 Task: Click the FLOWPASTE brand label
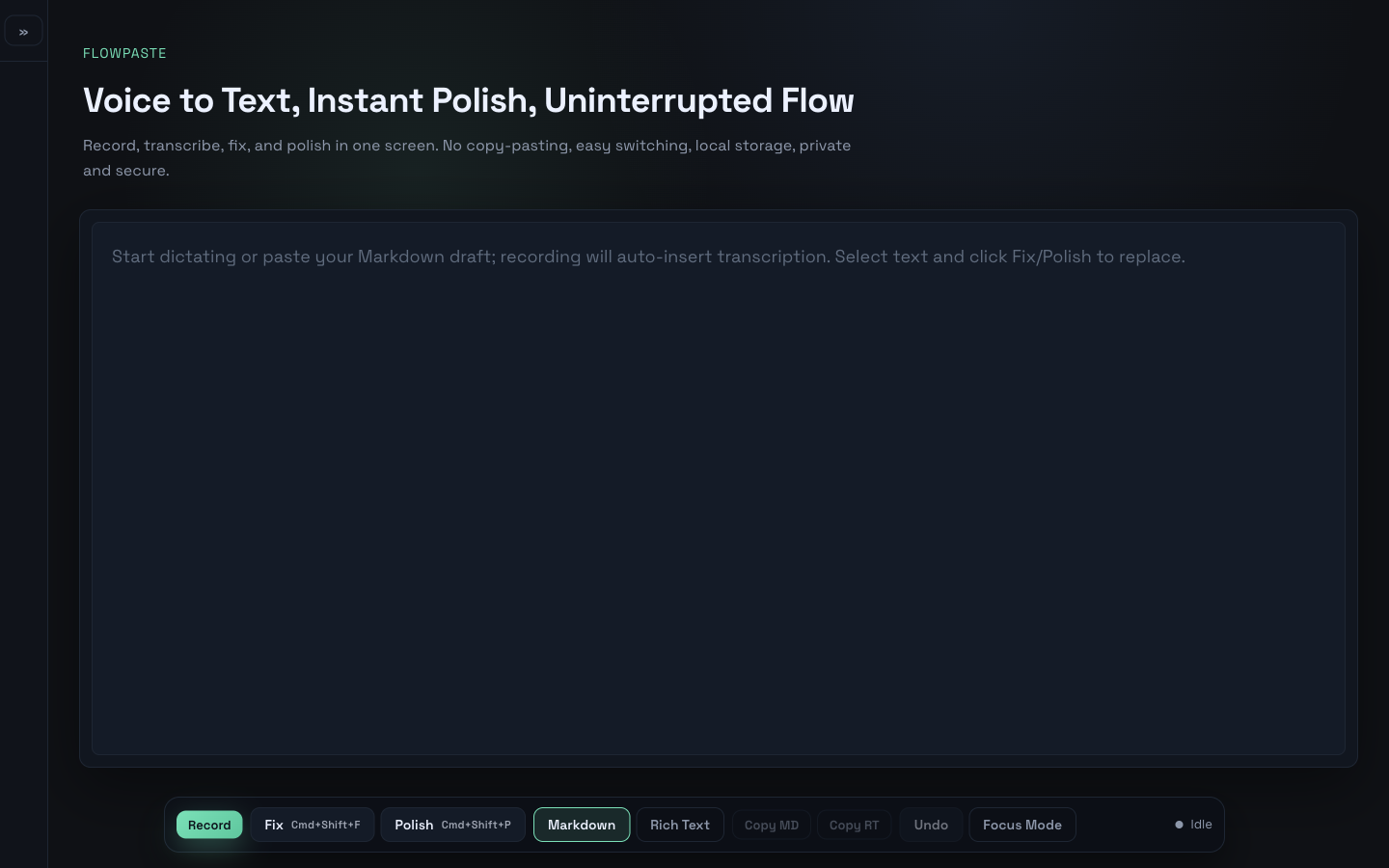click(x=124, y=53)
